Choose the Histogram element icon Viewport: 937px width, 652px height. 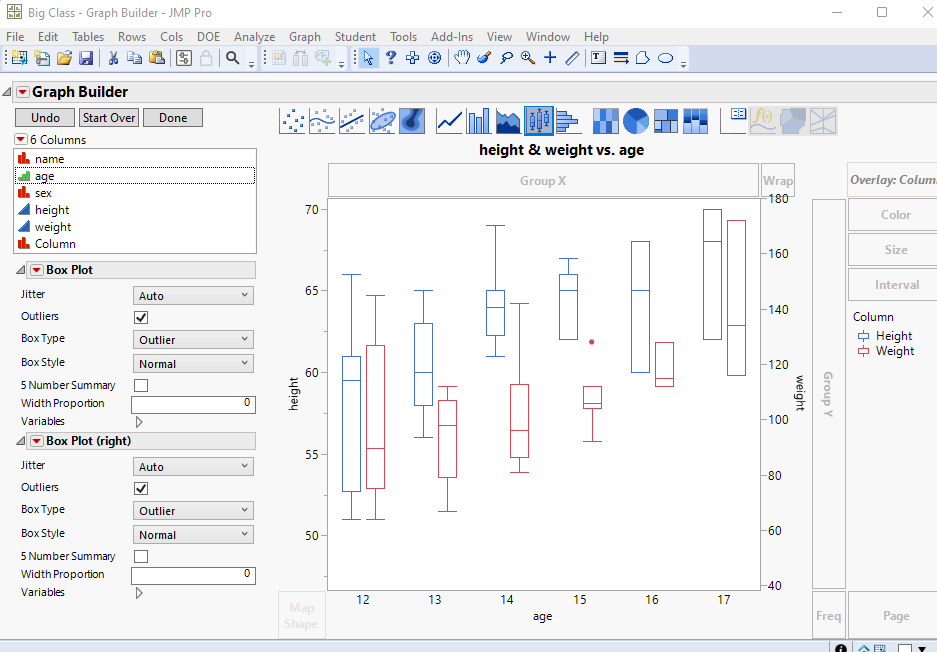click(x=568, y=121)
